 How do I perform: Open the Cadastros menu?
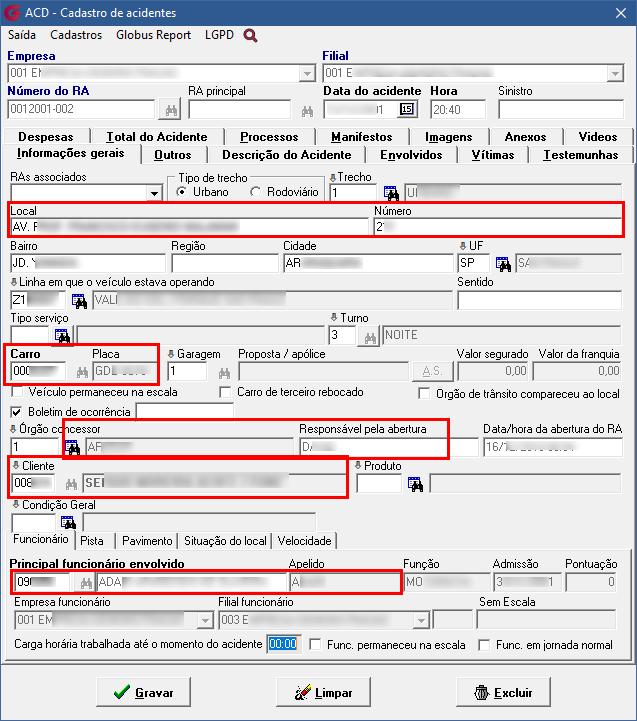(76, 35)
